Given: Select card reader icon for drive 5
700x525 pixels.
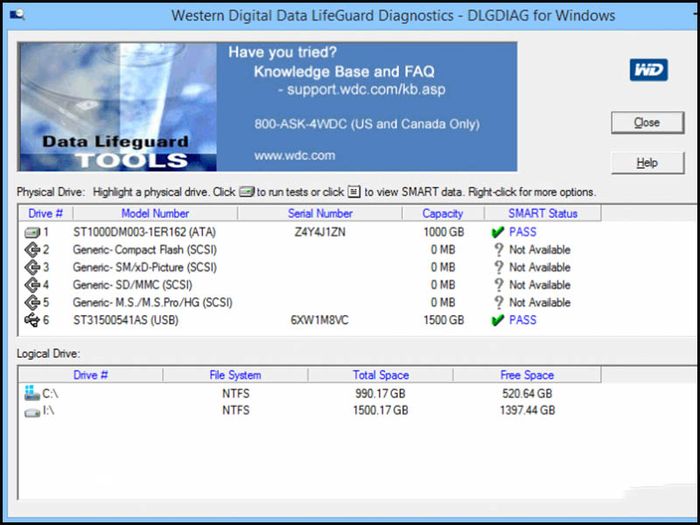Looking at the screenshot, I should click(x=32, y=303).
